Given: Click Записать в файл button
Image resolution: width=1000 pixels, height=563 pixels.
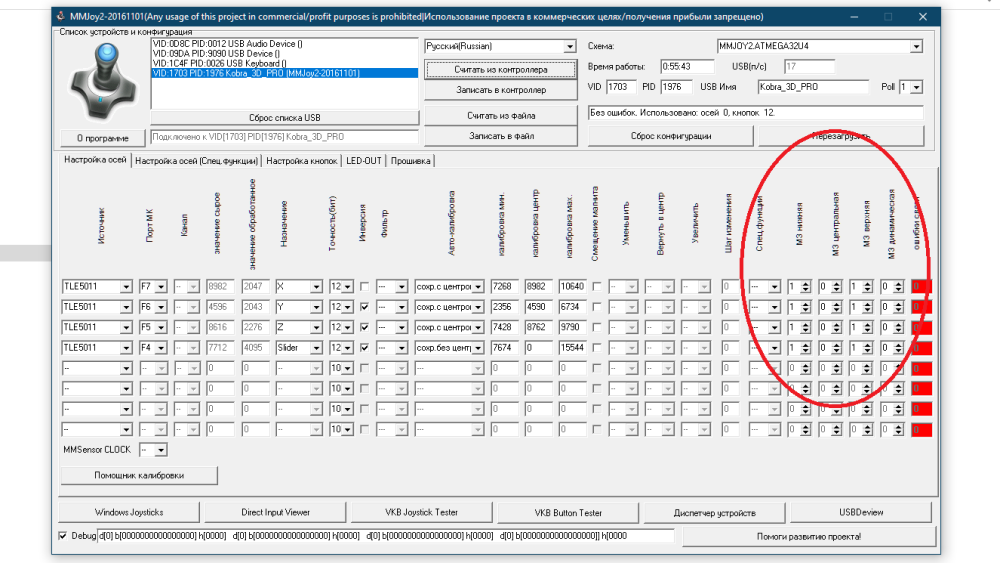Looking at the screenshot, I should [501, 136].
